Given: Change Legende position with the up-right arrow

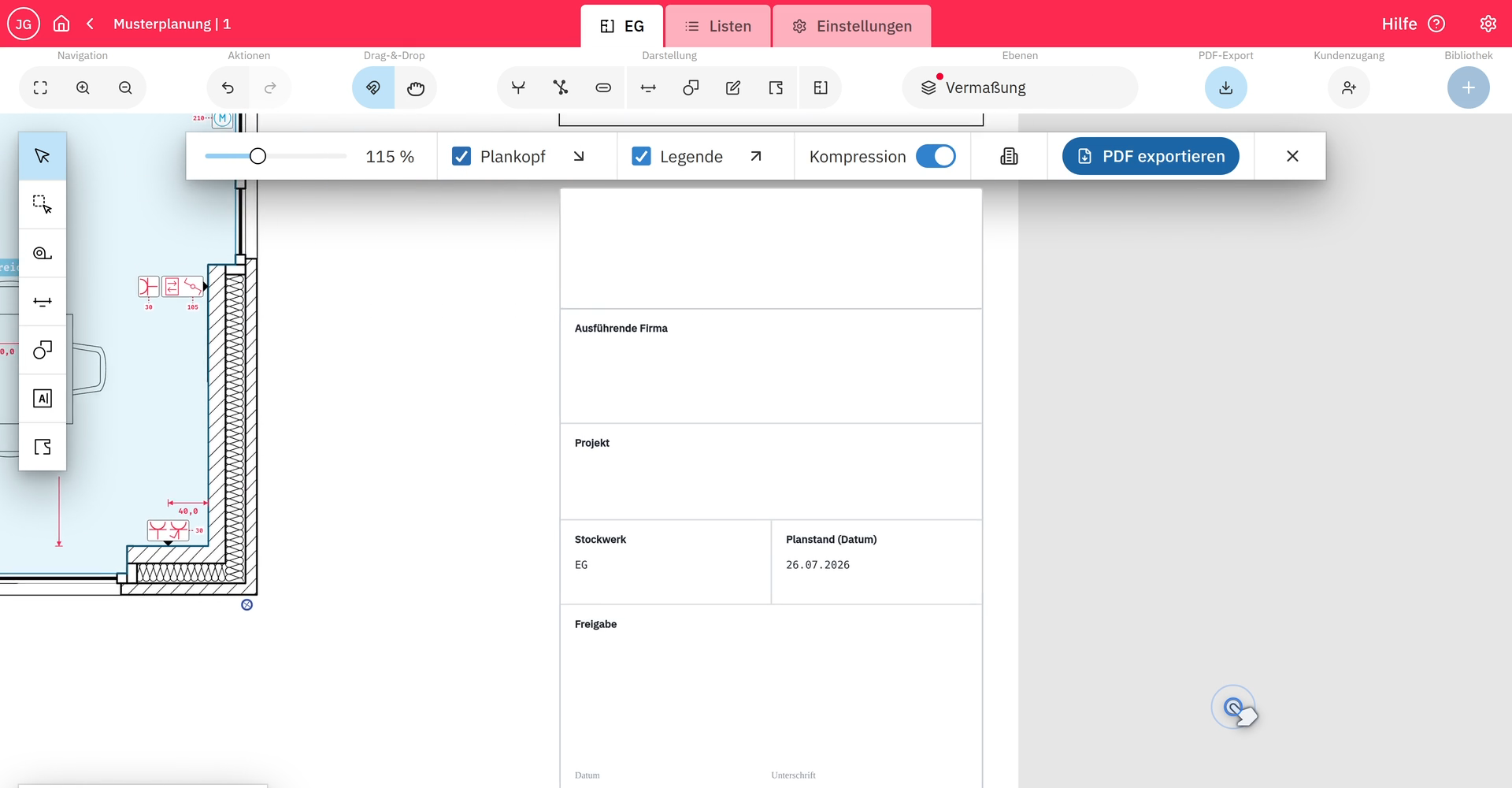Looking at the screenshot, I should pos(756,156).
